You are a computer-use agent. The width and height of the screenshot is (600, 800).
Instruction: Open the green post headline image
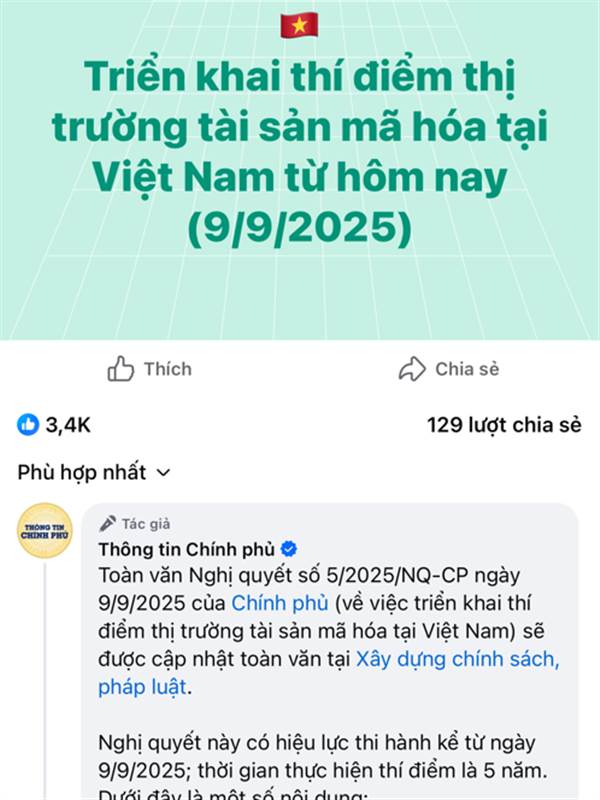(300, 169)
